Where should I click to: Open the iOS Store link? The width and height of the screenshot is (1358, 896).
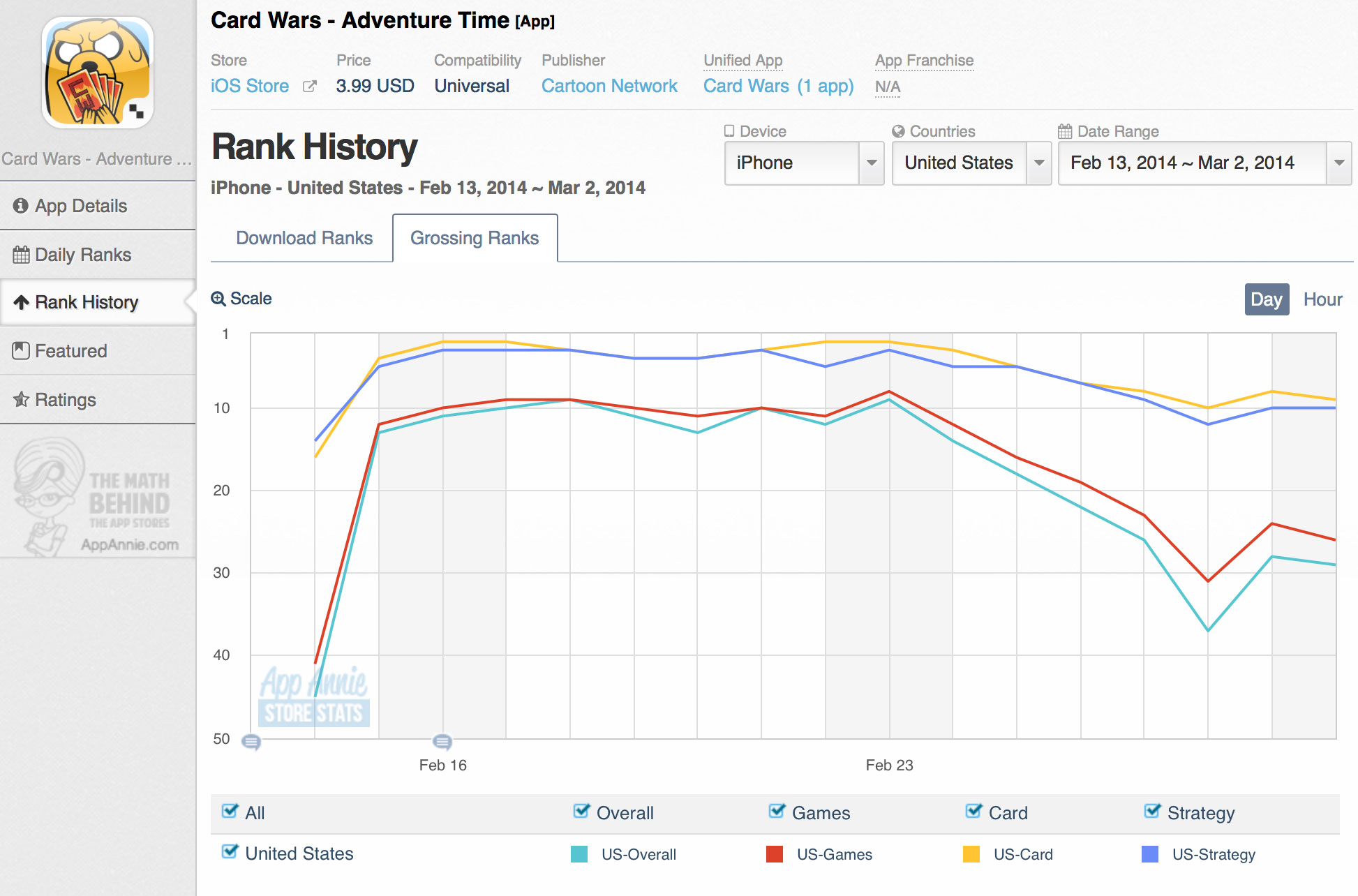click(250, 86)
